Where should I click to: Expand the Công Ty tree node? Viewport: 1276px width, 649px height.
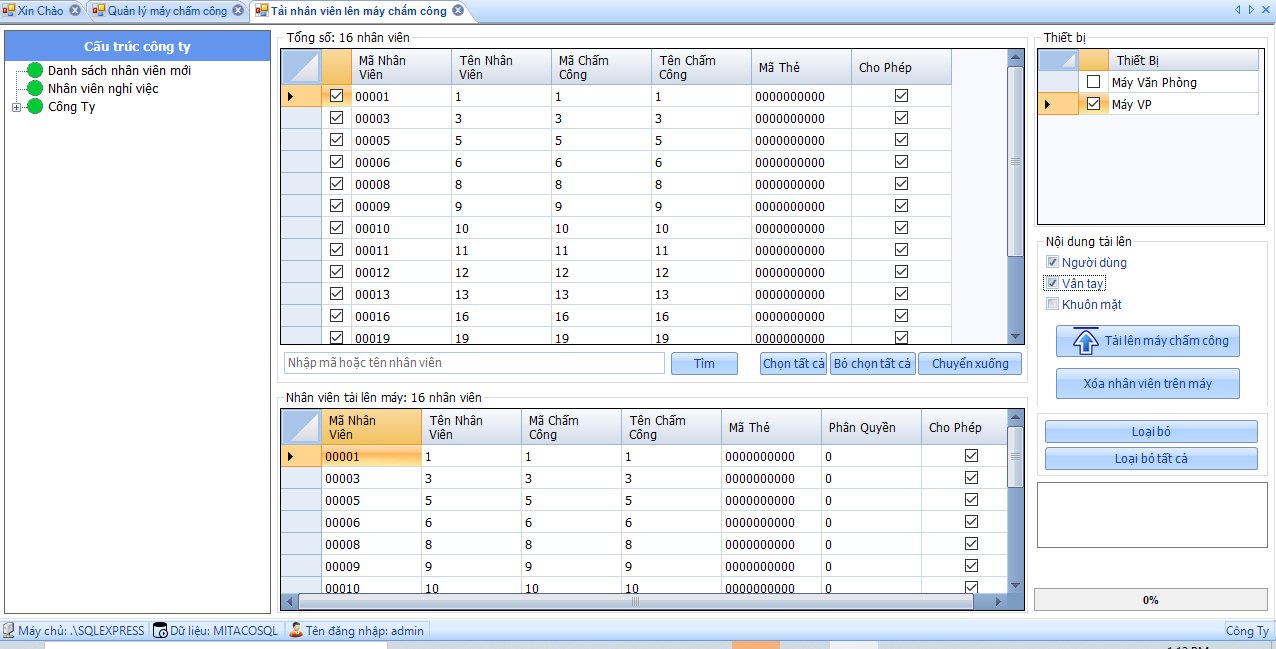click(16, 107)
